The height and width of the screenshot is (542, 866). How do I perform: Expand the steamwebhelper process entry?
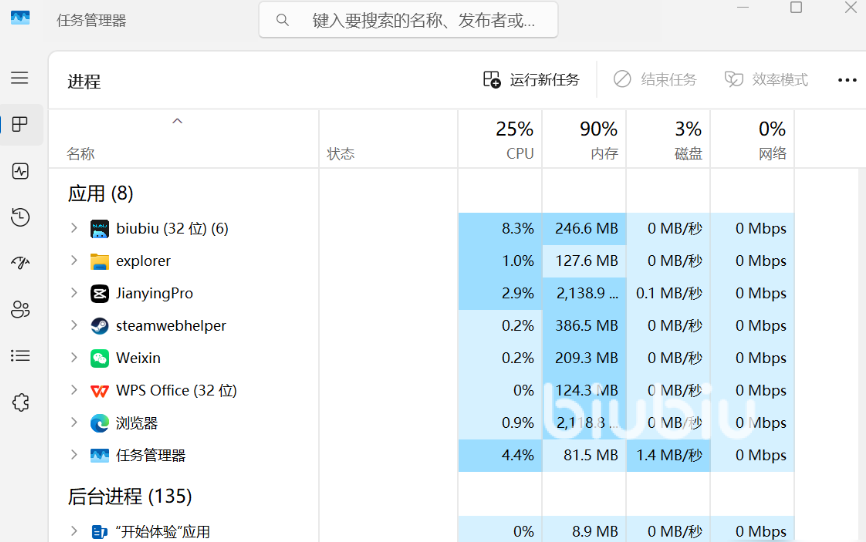pos(73,325)
